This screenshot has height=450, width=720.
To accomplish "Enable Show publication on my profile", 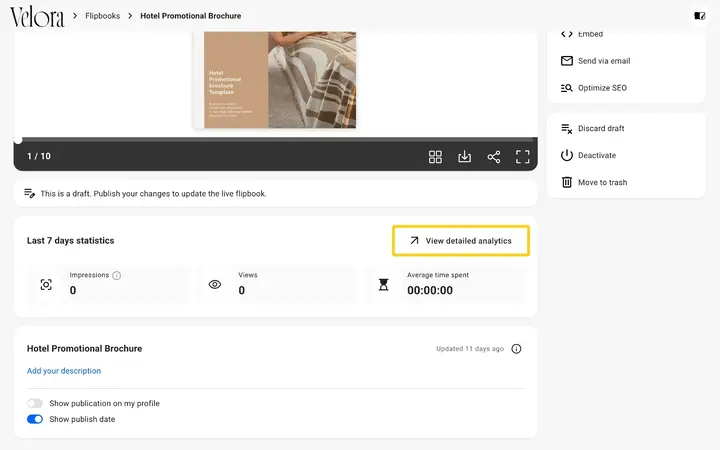I will point(34,403).
